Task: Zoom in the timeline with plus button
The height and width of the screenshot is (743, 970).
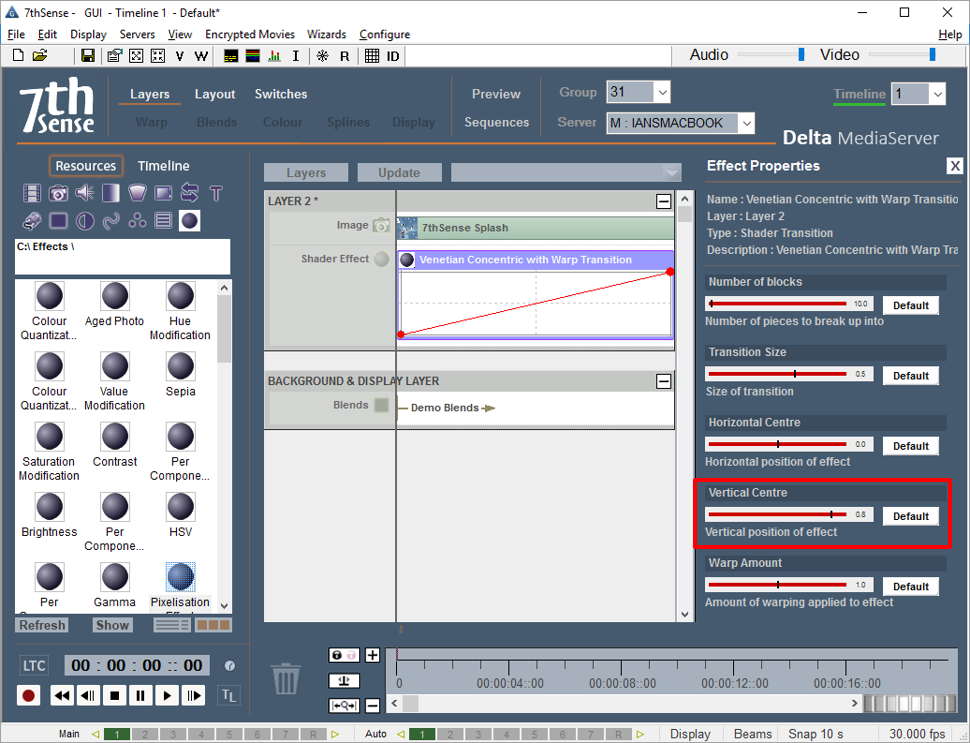Action: [x=372, y=655]
